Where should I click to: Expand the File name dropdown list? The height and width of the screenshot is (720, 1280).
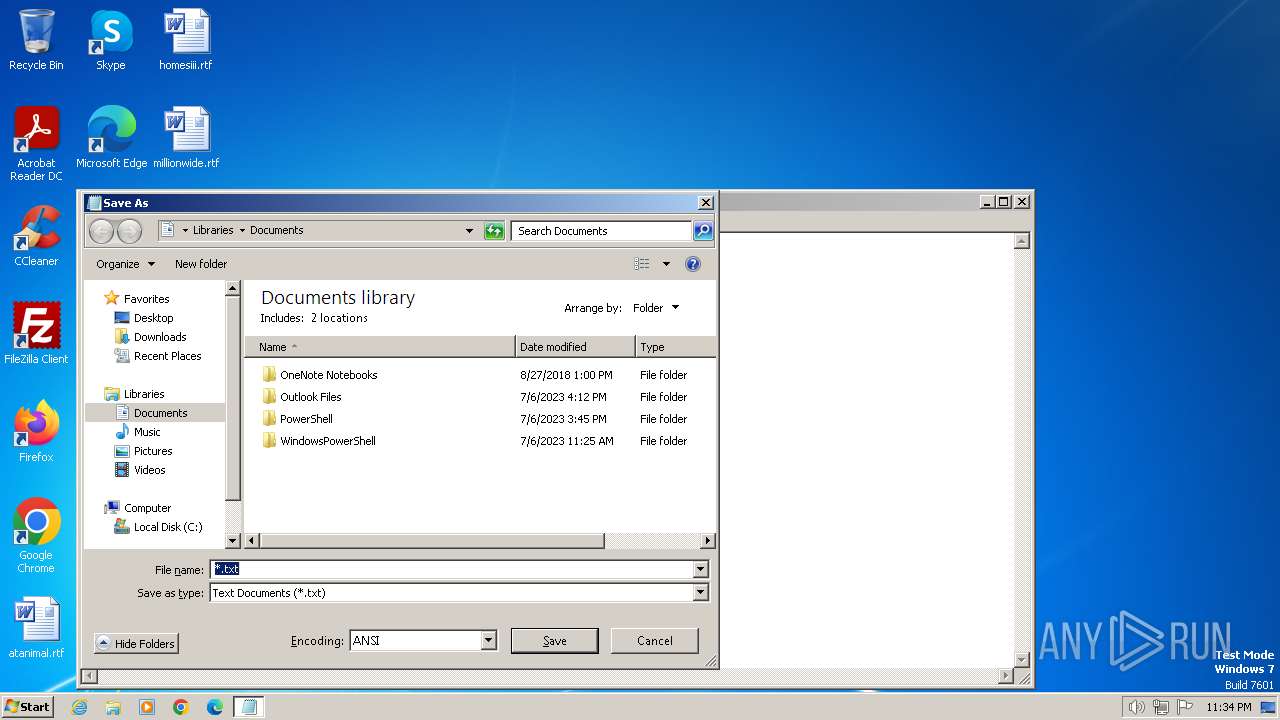(700, 570)
